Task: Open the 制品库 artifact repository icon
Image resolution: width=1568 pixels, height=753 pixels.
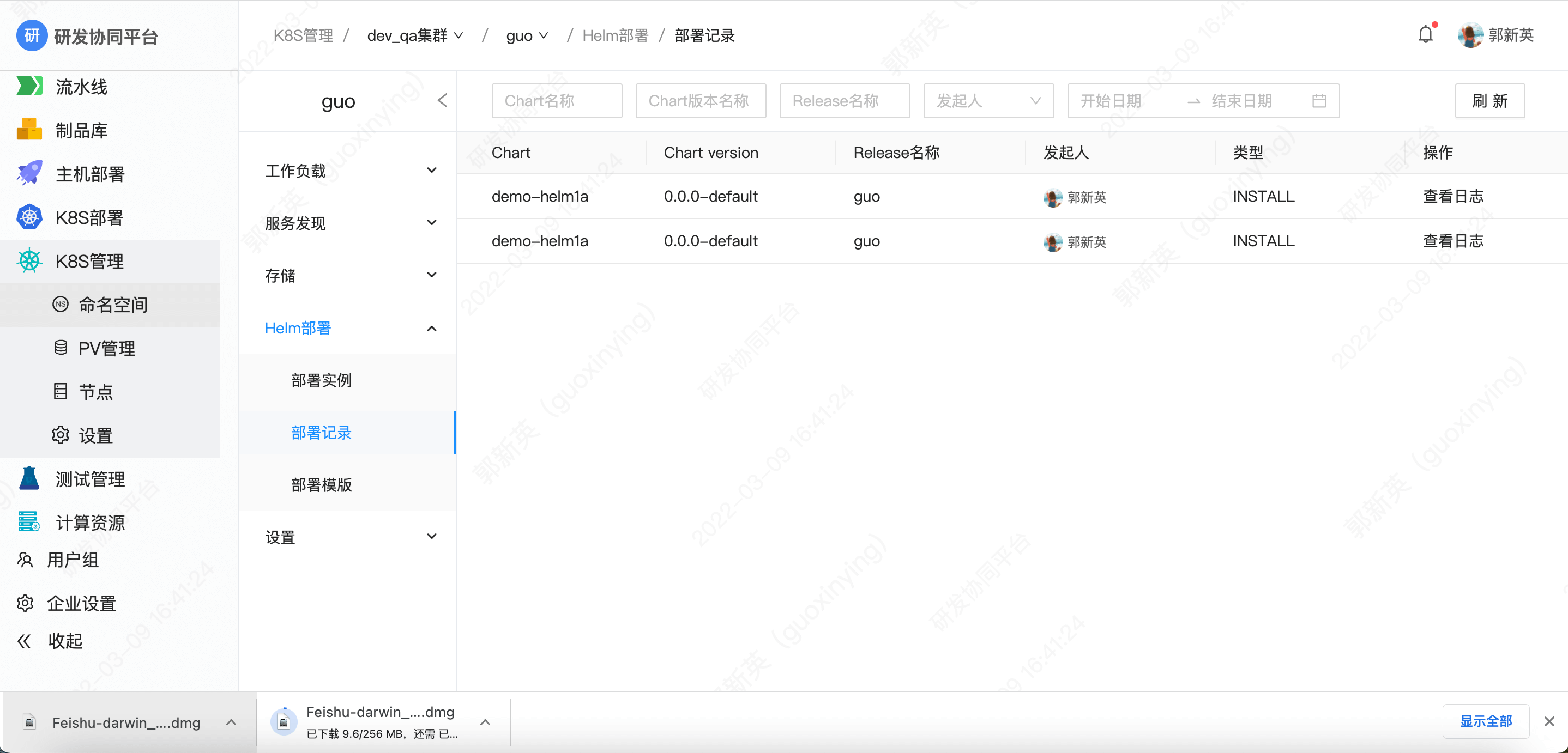Action: pyautogui.click(x=28, y=130)
